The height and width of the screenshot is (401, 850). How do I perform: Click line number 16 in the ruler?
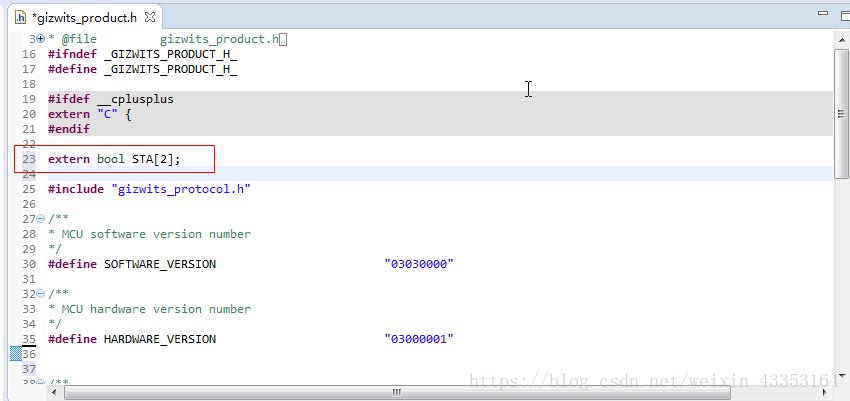(29, 54)
